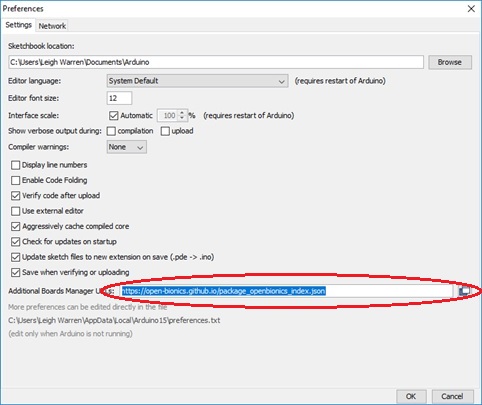Click the Browse button for sketchbook location
Viewport: 482px width, 405px height.
tap(450, 62)
